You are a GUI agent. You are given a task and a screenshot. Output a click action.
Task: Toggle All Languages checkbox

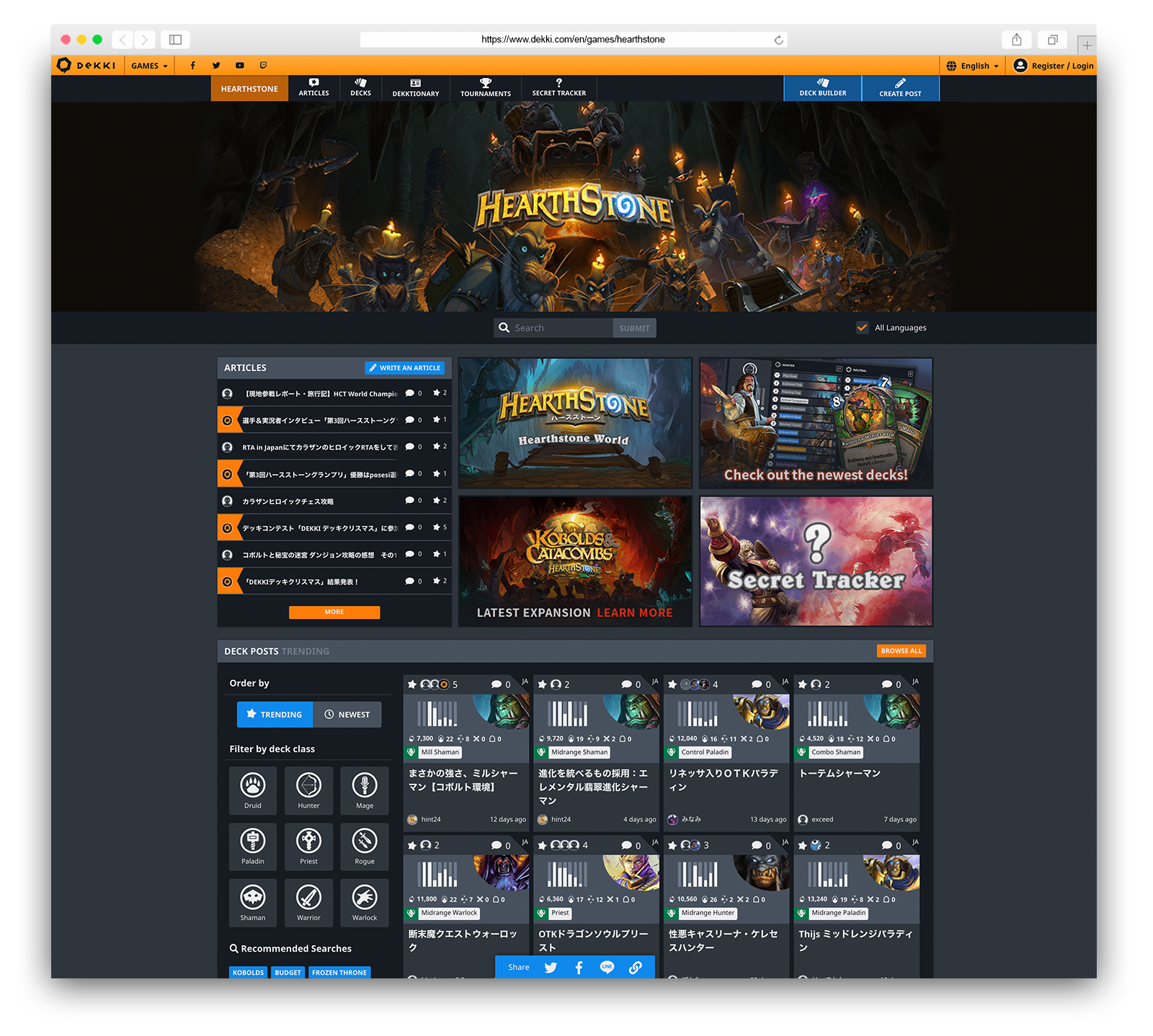(862, 328)
